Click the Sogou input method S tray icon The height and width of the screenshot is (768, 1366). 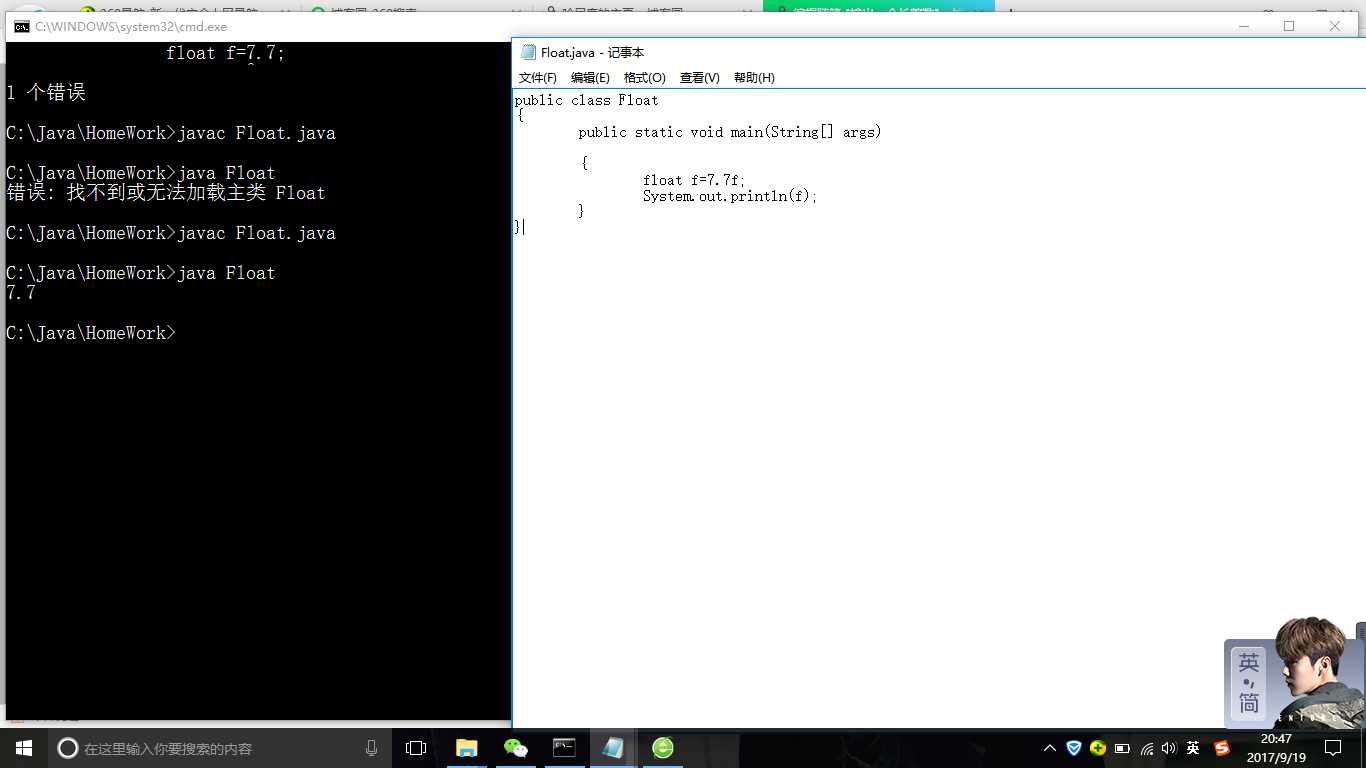[1221, 748]
